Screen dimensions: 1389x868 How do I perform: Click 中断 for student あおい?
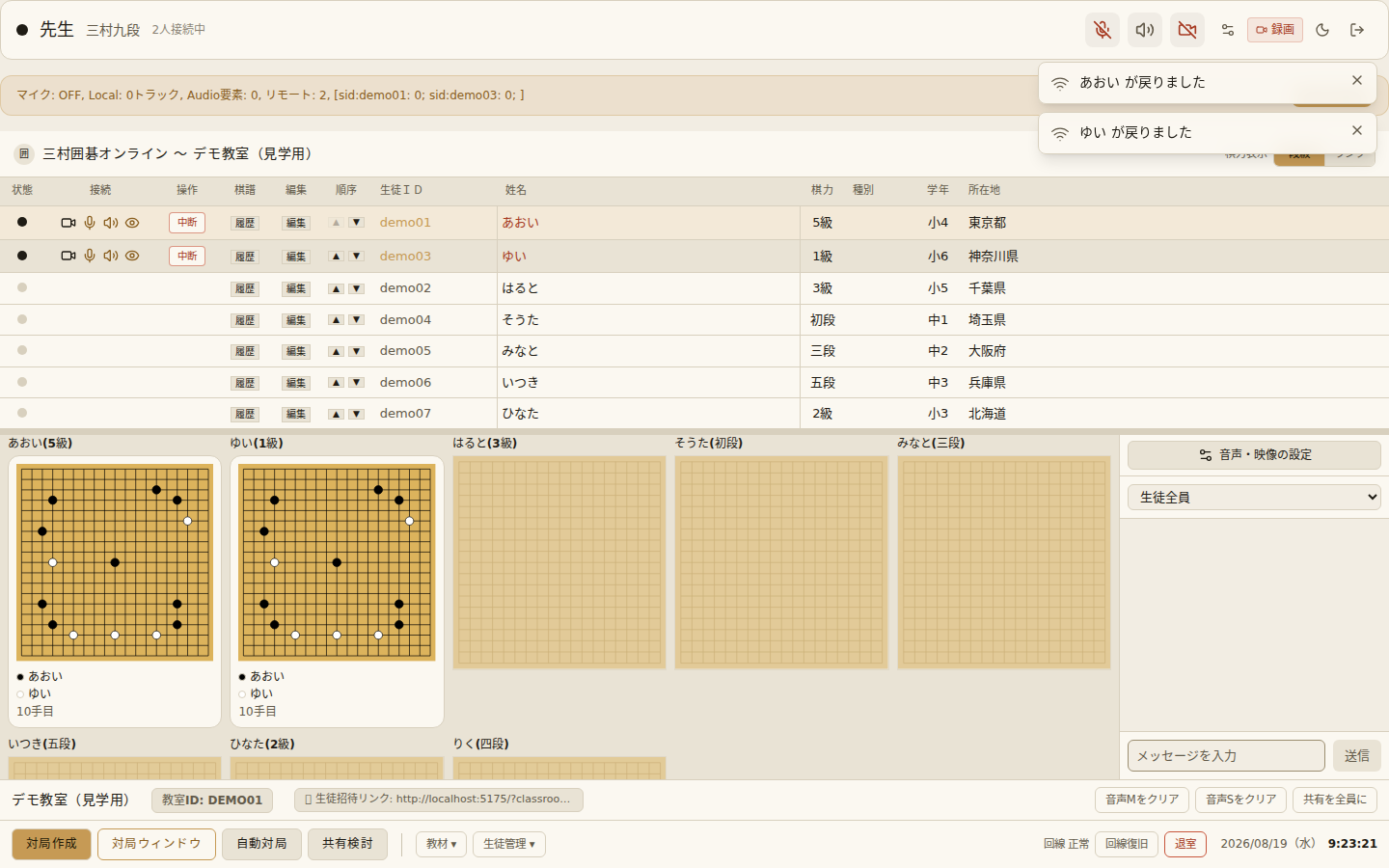coord(187,223)
